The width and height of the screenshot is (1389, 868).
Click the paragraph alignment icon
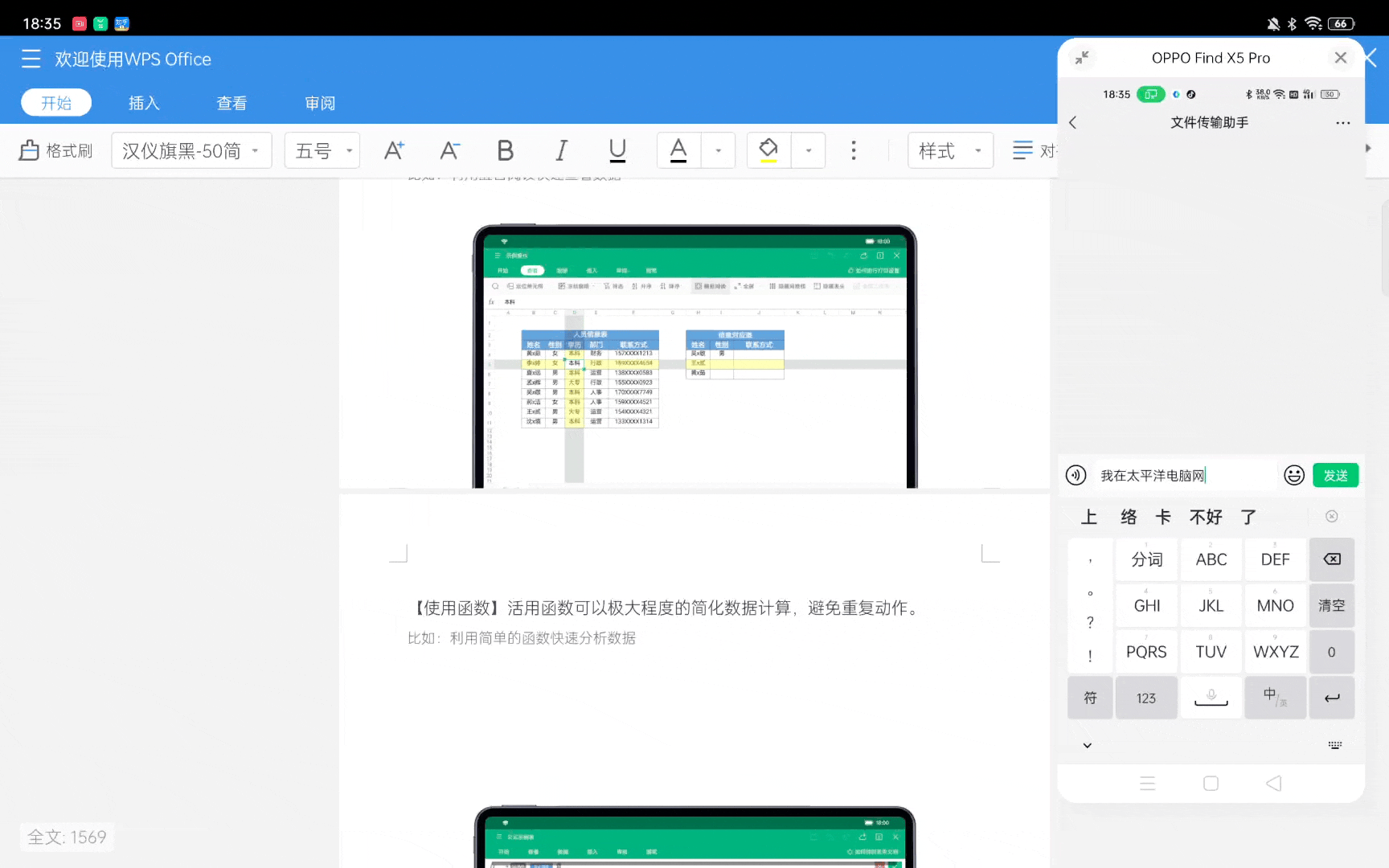tap(1022, 150)
